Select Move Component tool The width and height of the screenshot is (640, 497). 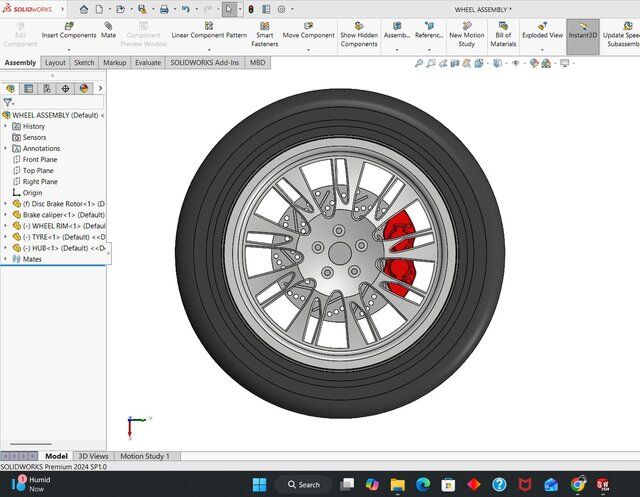pyautogui.click(x=309, y=31)
